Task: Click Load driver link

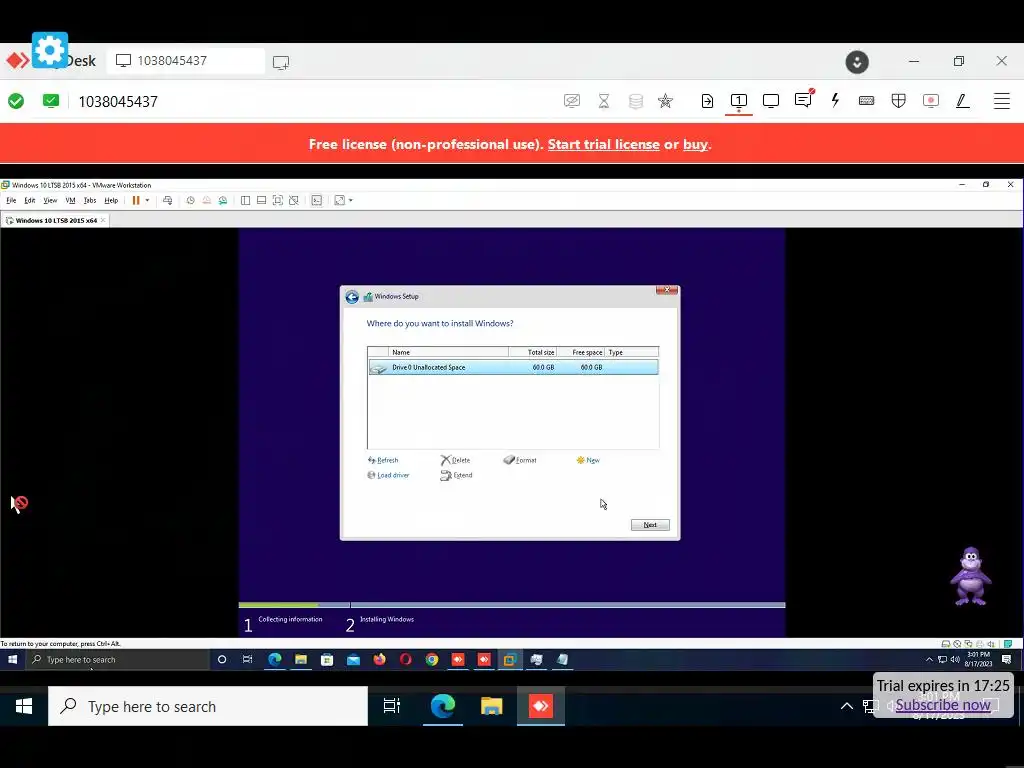Action: pyautogui.click(x=389, y=475)
